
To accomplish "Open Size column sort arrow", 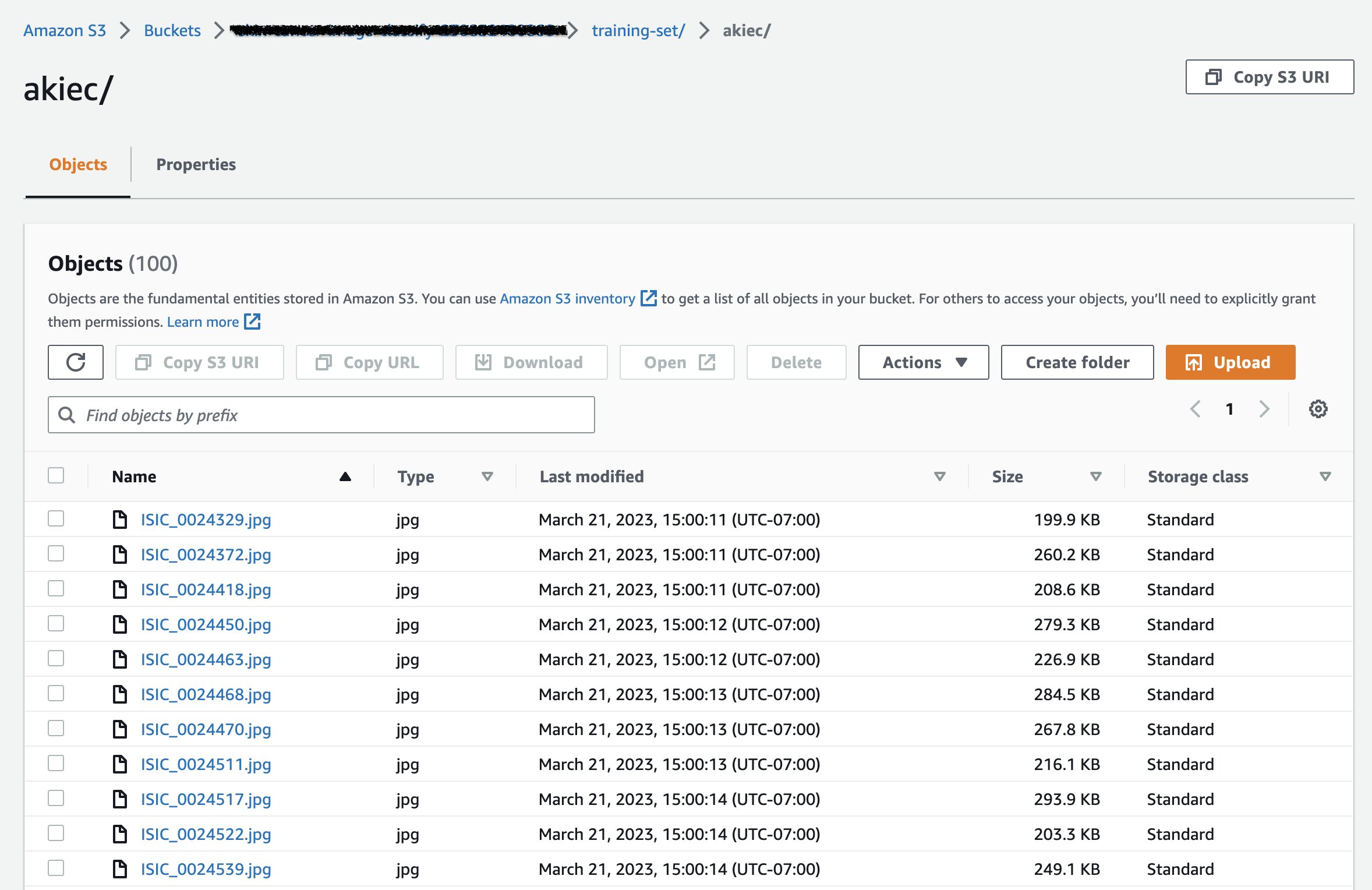I will [1095, 476].
